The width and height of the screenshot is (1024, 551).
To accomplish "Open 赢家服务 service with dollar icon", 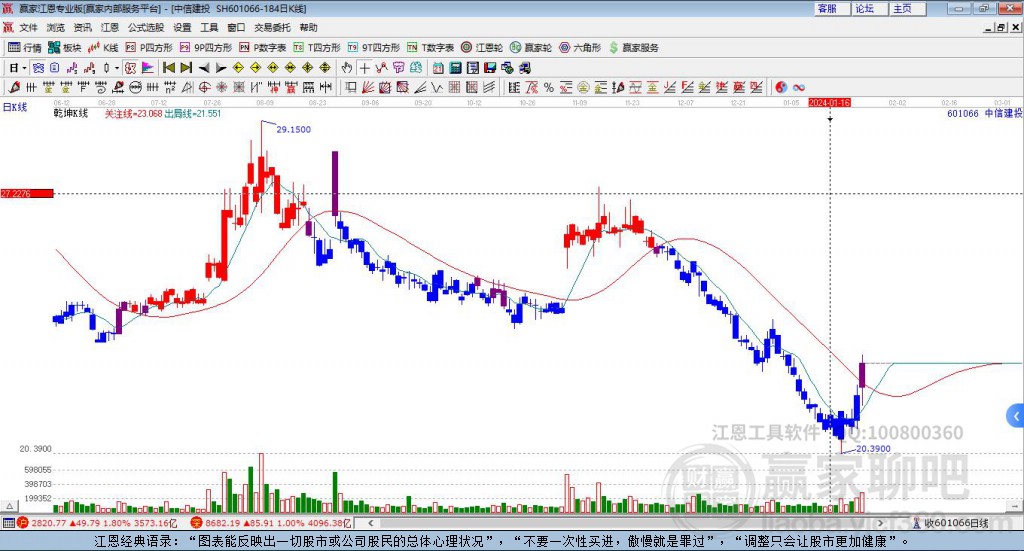I will (633, 48).
